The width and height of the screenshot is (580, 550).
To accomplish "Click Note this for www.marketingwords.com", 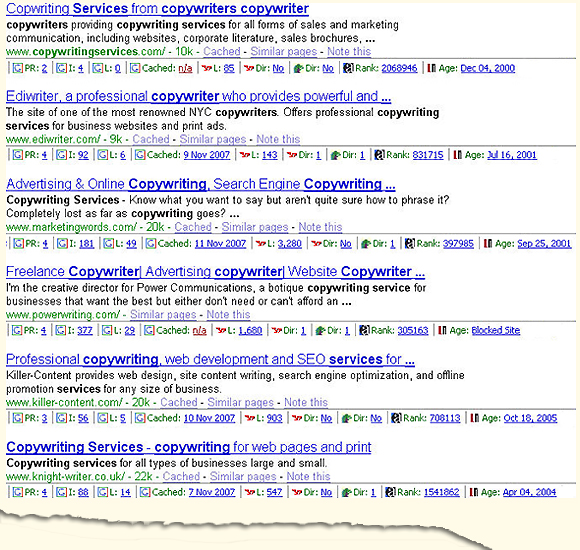I will pyautogui.click(x=320, y=227).
